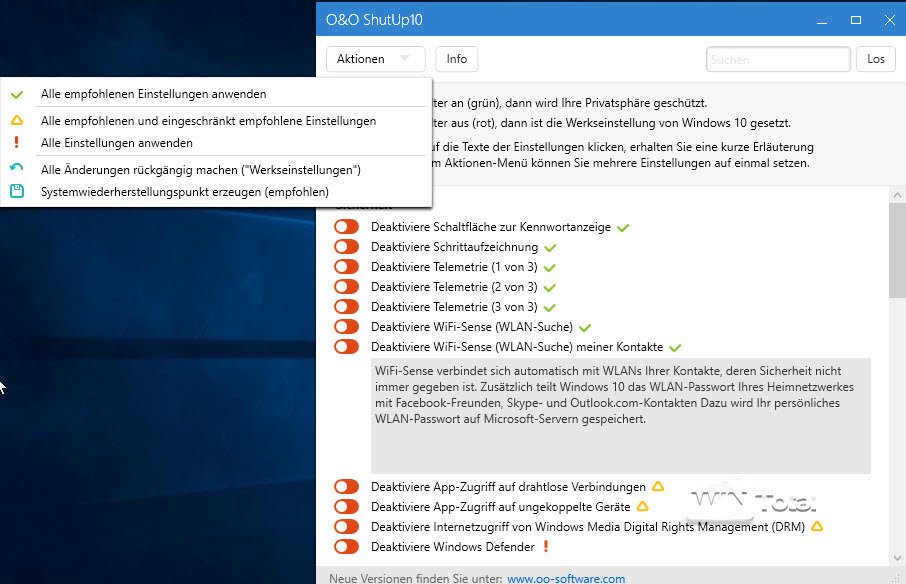Enable Deaktiviere Telemetrie (1 von 3) switch

[347, 266]
